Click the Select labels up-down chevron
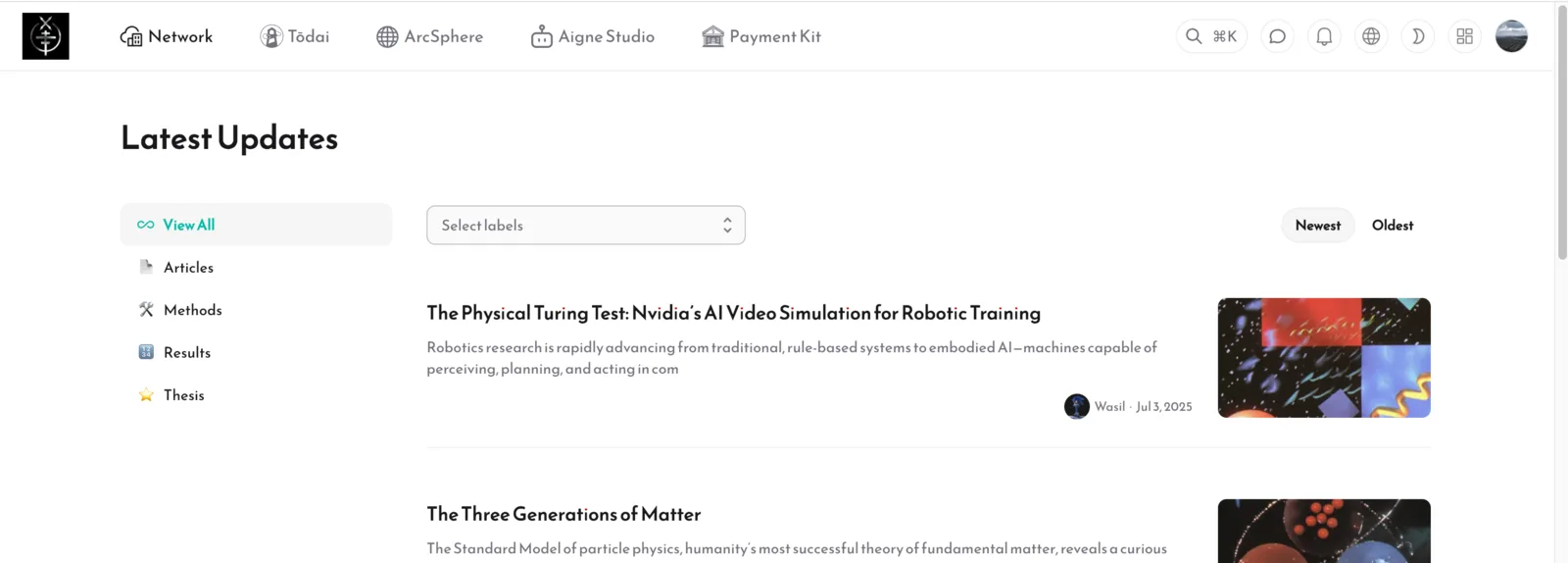Image resolution: width=1568 pixels, height=563 pixels. click(x=727, y=226)
